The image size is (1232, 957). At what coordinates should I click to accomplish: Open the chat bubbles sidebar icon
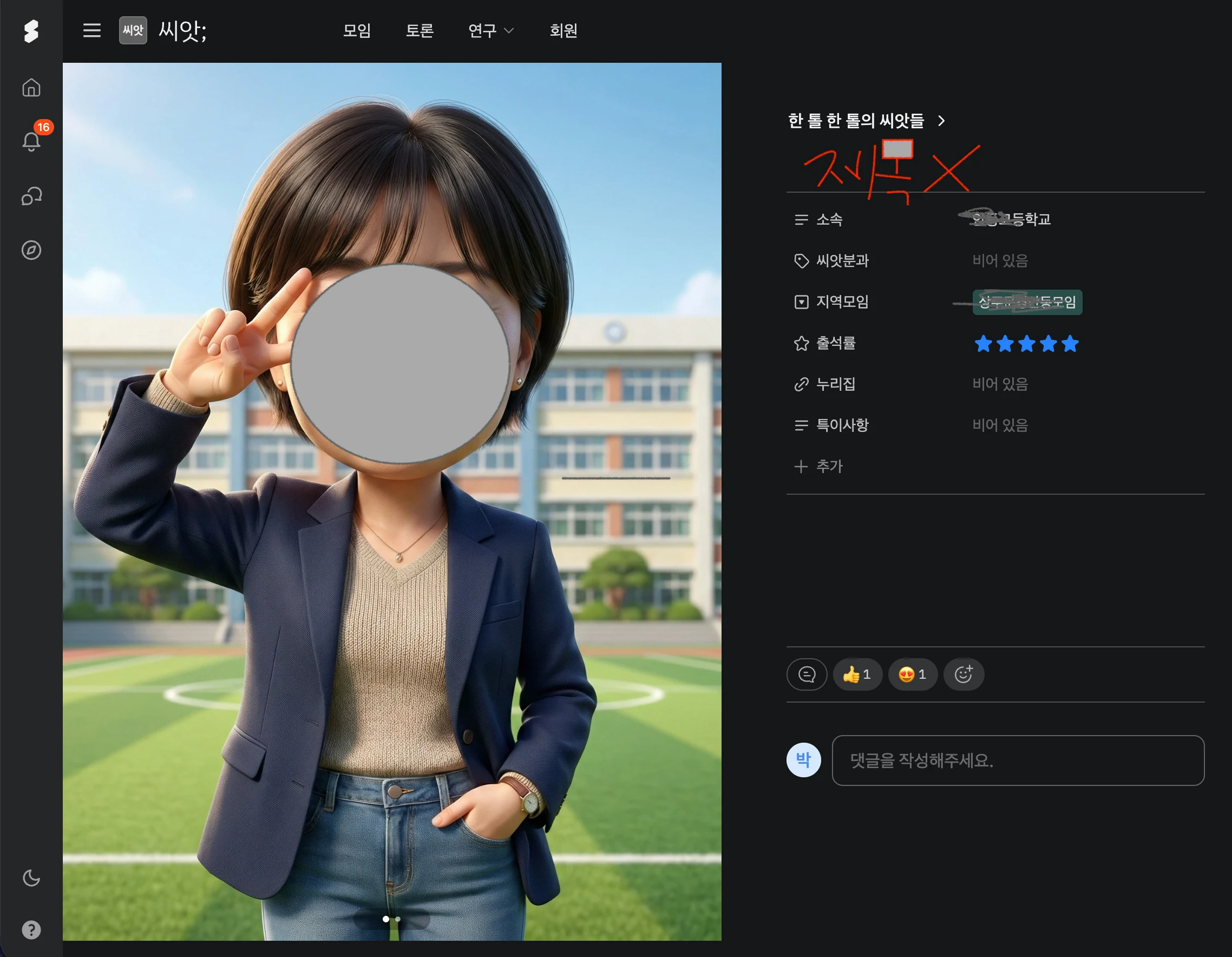pyautogui.click(x=31, y=196)
